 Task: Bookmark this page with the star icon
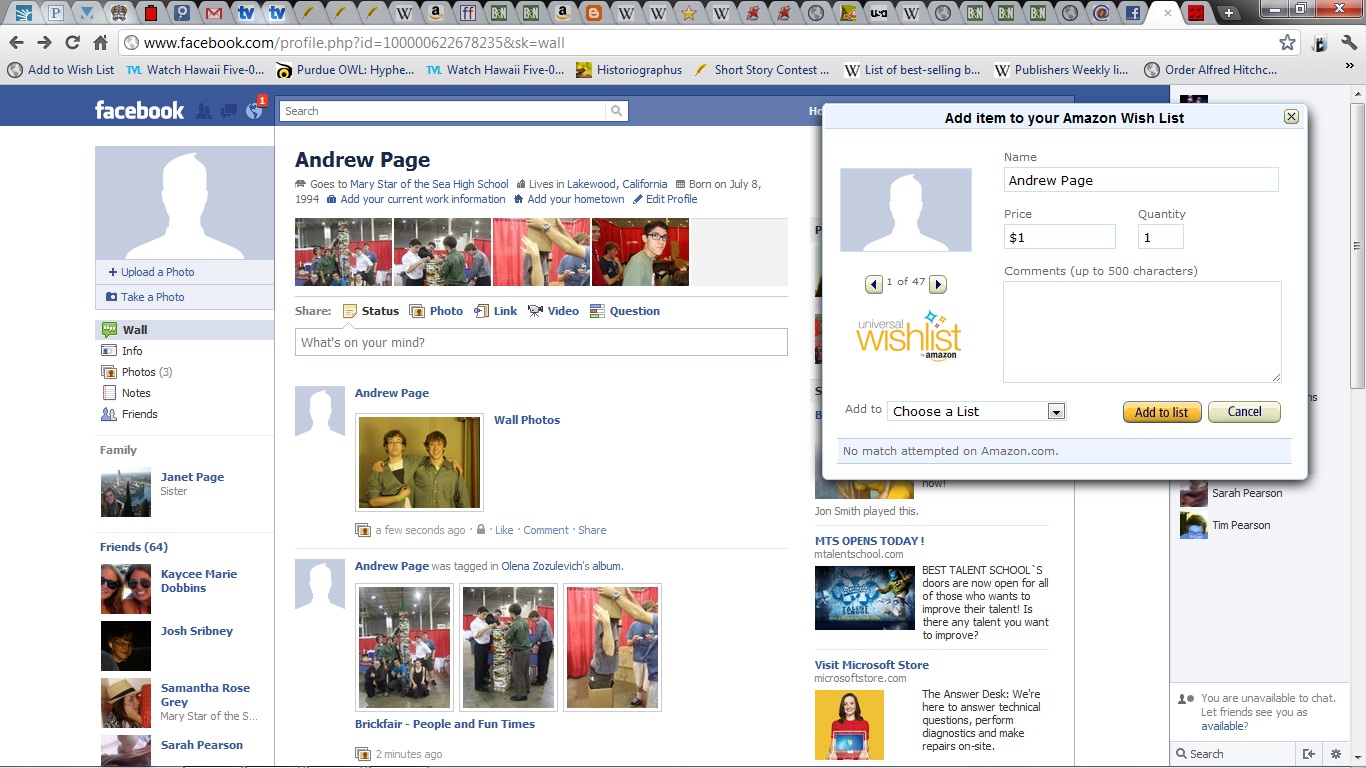pyautogui.click(x=1287, y=42)
